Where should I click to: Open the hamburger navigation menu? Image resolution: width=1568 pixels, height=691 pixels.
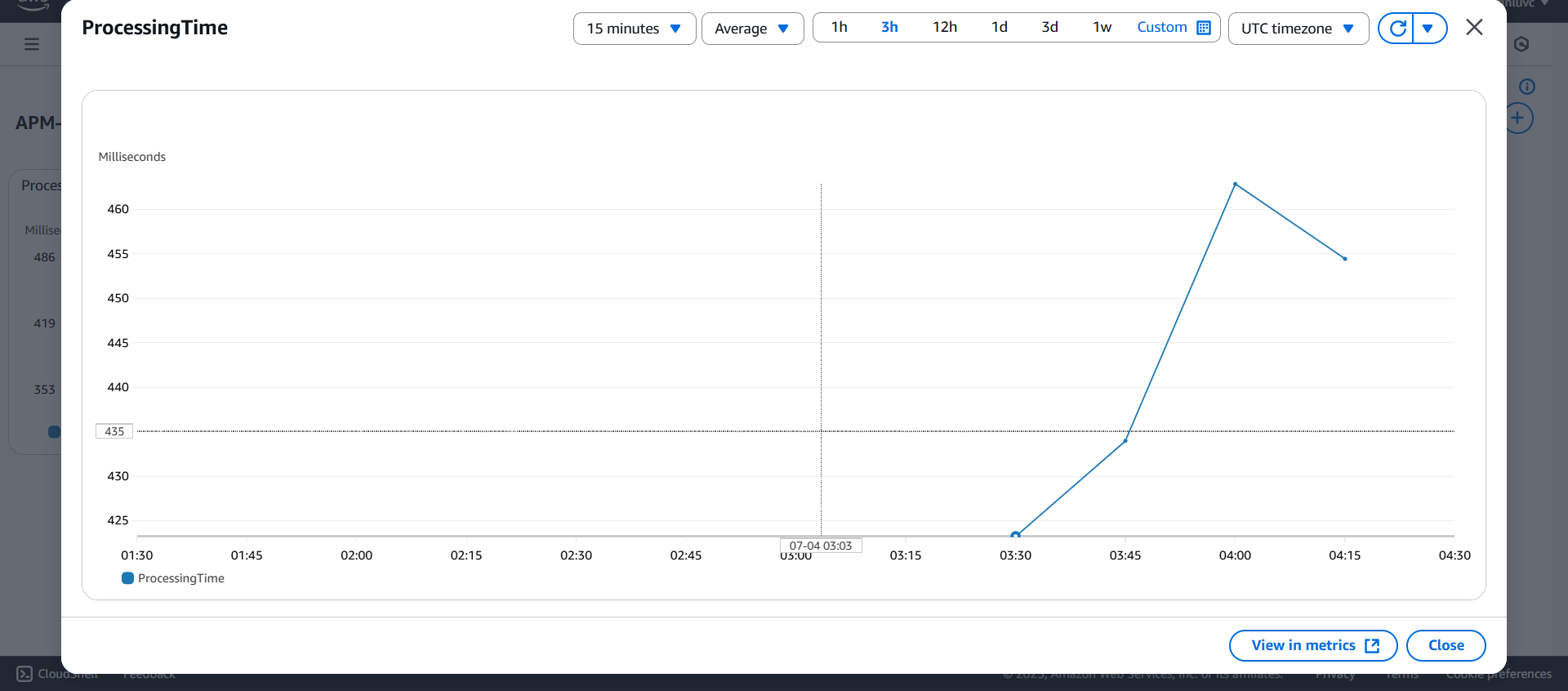(x=32, y=44)
